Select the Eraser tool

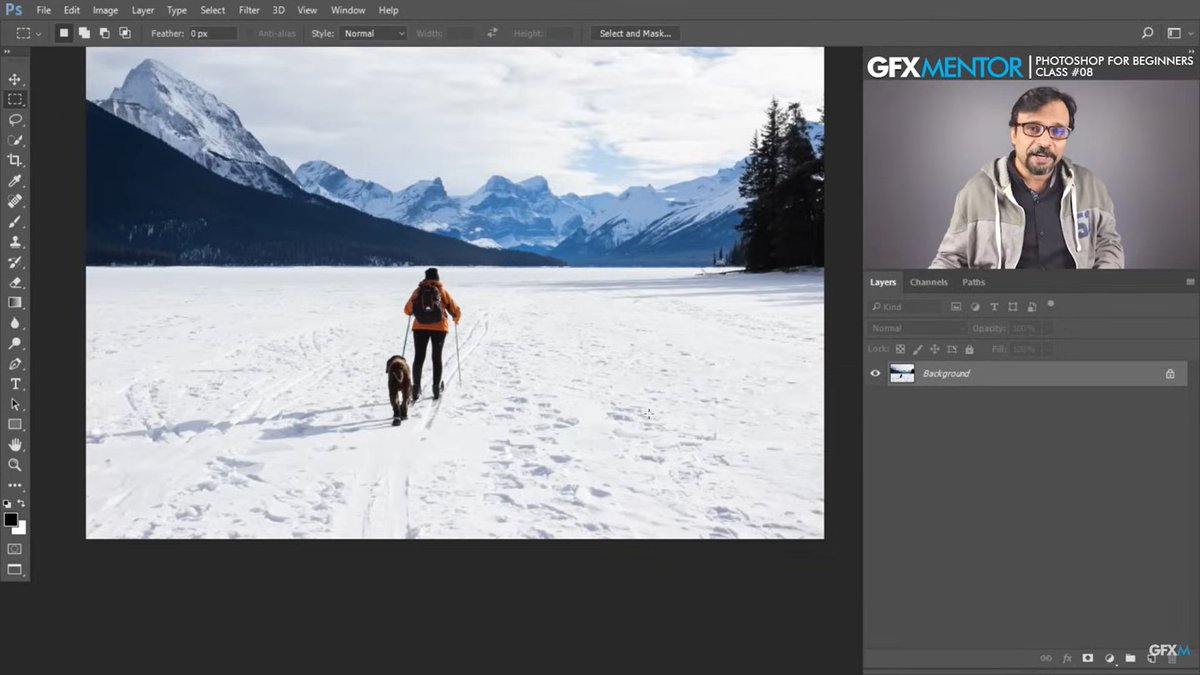(x=15, y=282)
